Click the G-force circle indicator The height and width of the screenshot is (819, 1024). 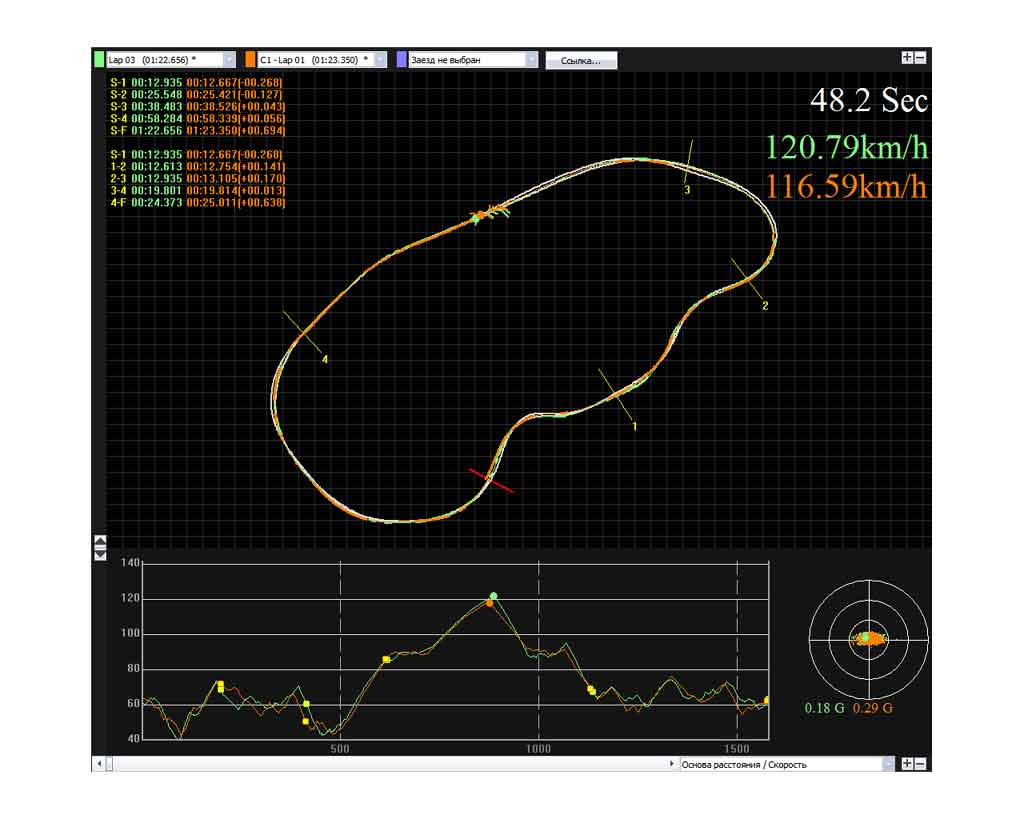867,637
